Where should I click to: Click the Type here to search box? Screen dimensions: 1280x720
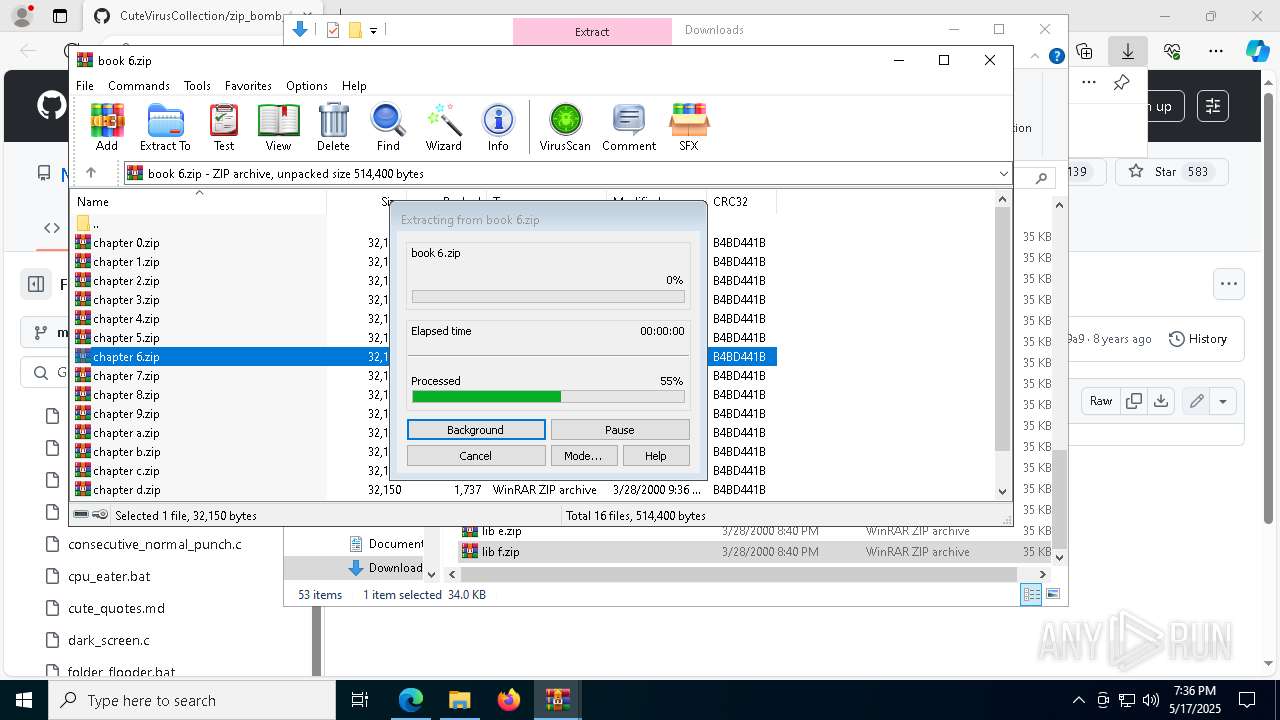coord(191,700)
